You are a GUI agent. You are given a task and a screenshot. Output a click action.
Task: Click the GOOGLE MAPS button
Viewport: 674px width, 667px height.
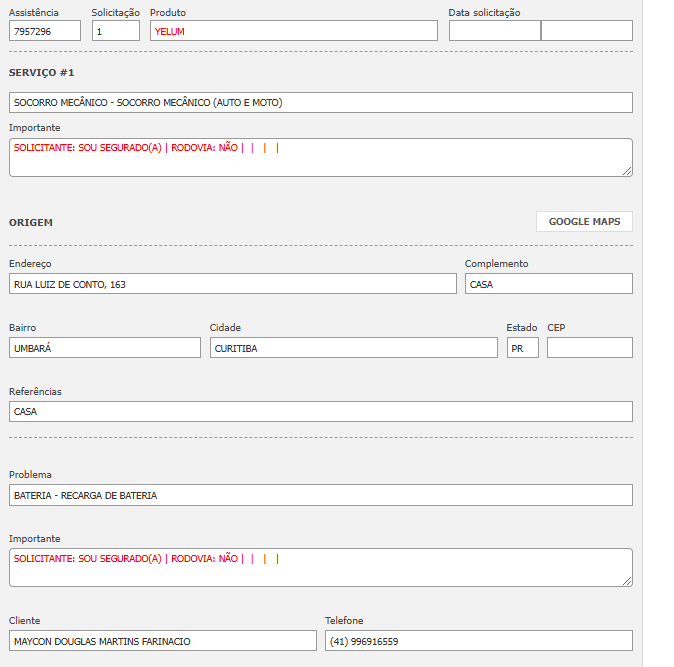tap(584, 222)
